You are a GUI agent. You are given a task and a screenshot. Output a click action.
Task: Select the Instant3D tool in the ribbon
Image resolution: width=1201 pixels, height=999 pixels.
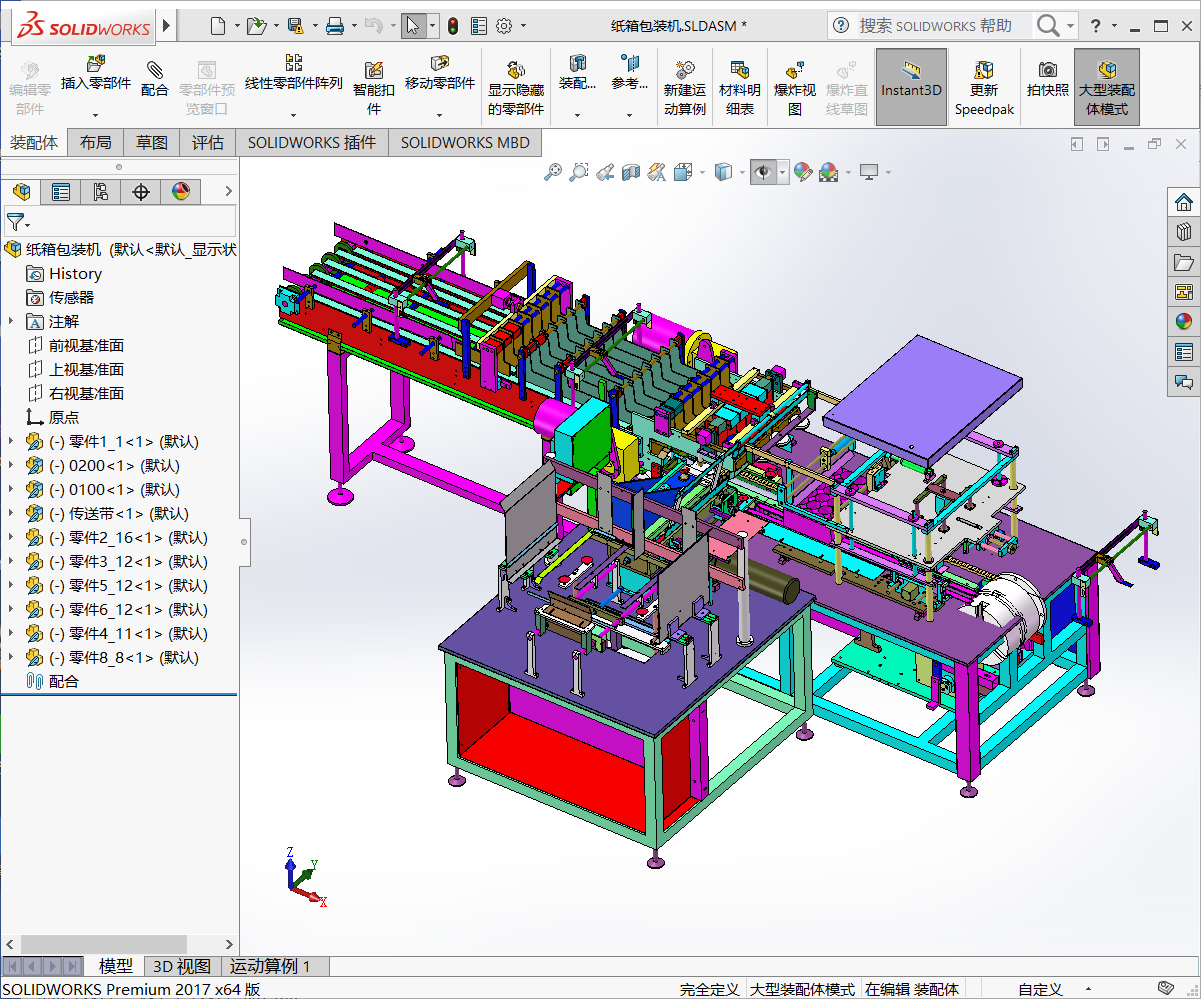pos(910,86)
